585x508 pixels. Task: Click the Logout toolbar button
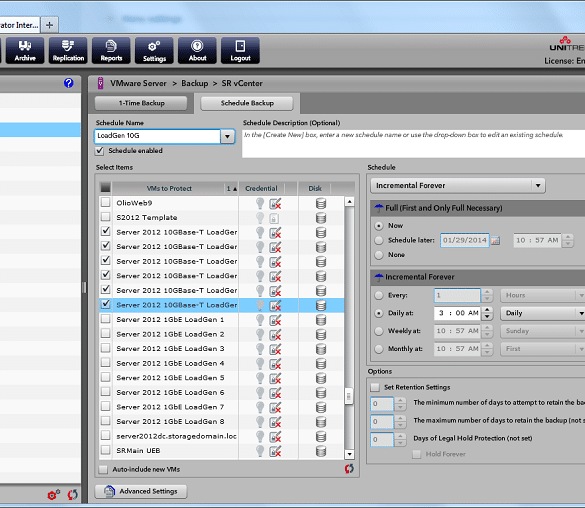pyautogui.click(x=240, y=50)
